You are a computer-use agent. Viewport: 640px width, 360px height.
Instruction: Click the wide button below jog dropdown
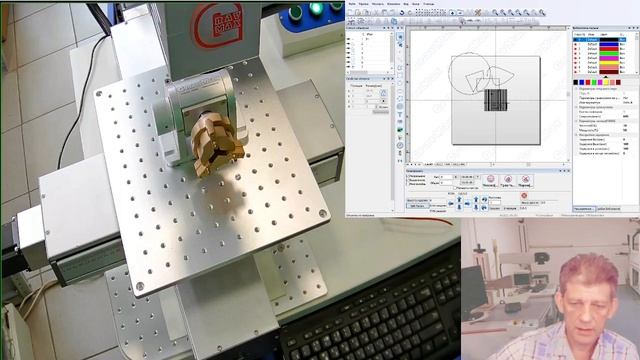click(418, 206)
